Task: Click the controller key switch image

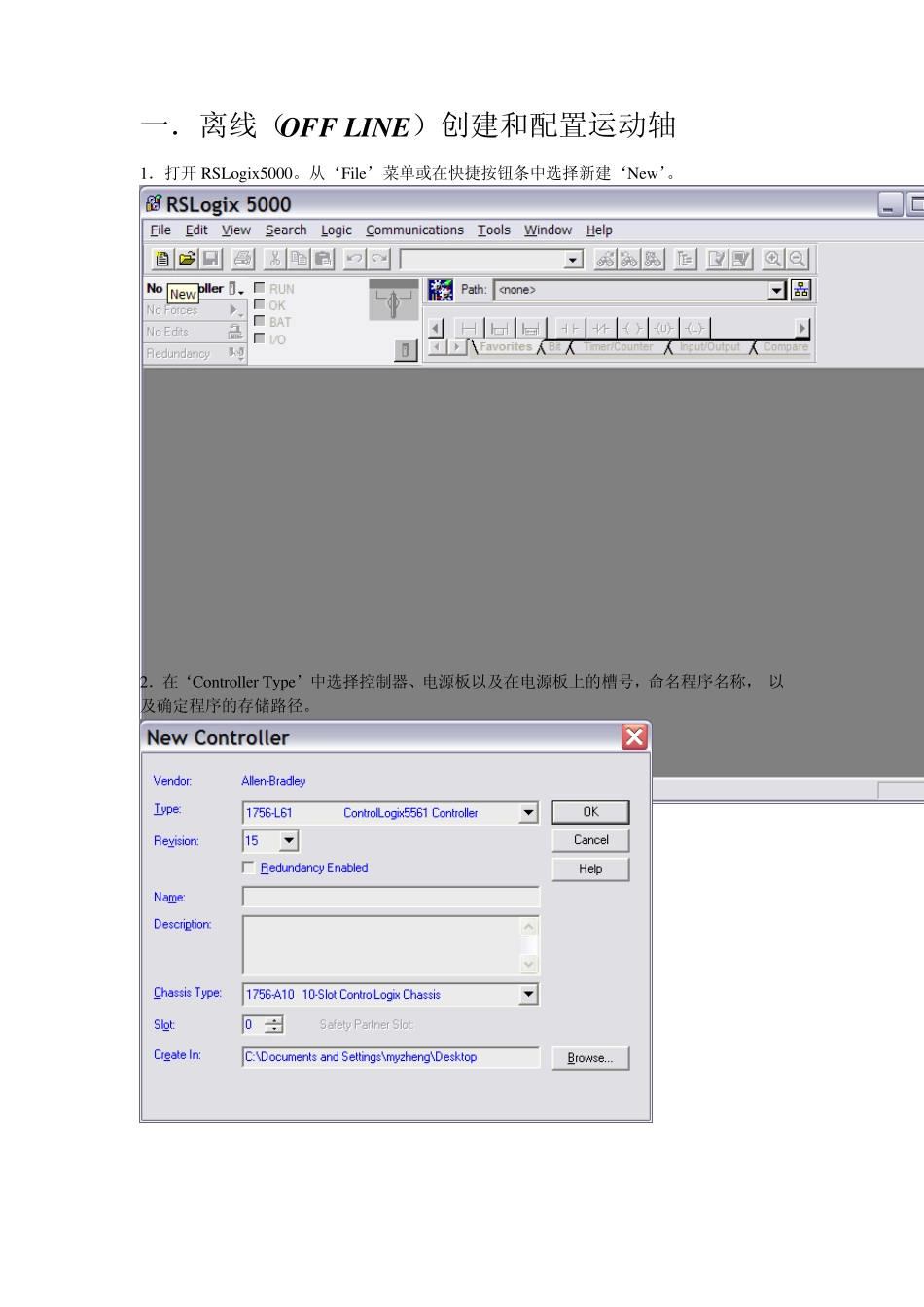Action: click(393, 300)
